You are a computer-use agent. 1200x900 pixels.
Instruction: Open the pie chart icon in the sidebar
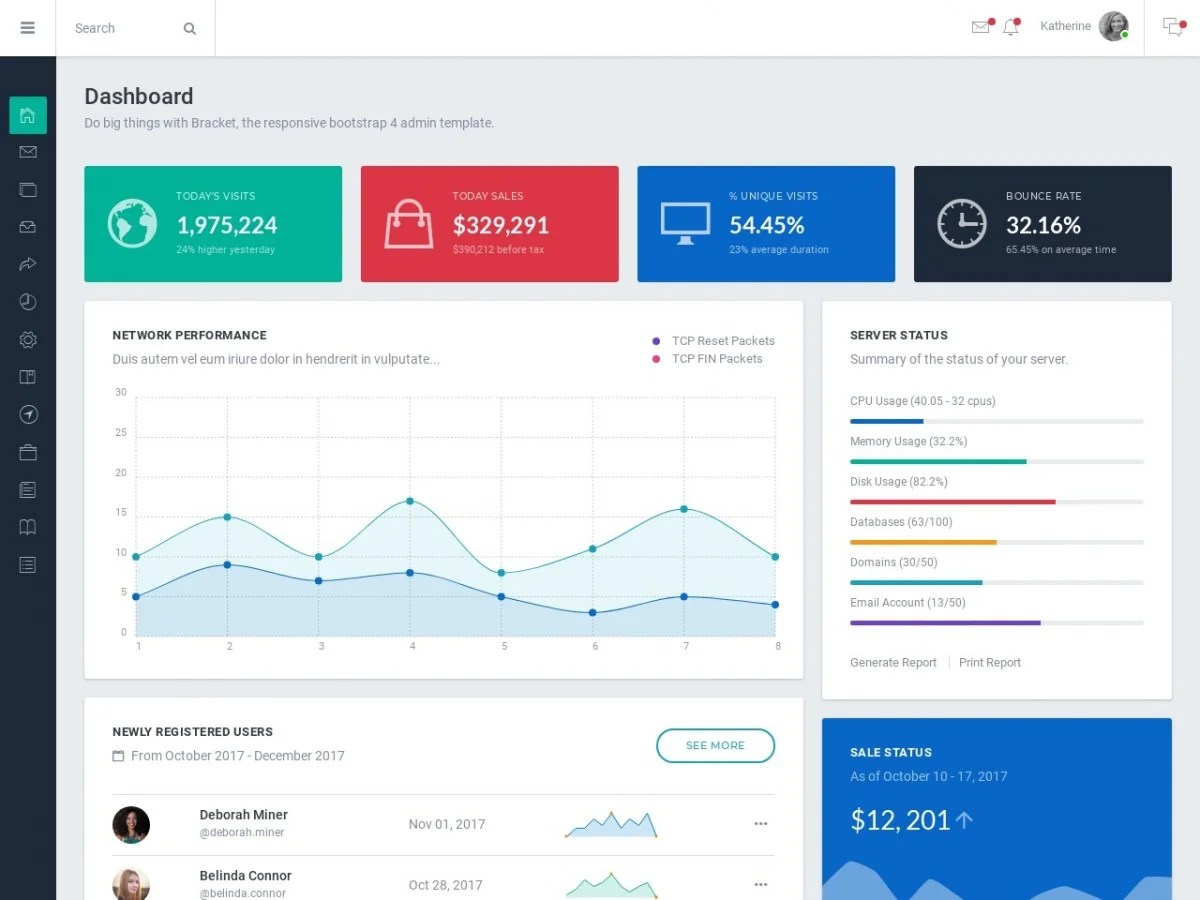pos(27,301)
